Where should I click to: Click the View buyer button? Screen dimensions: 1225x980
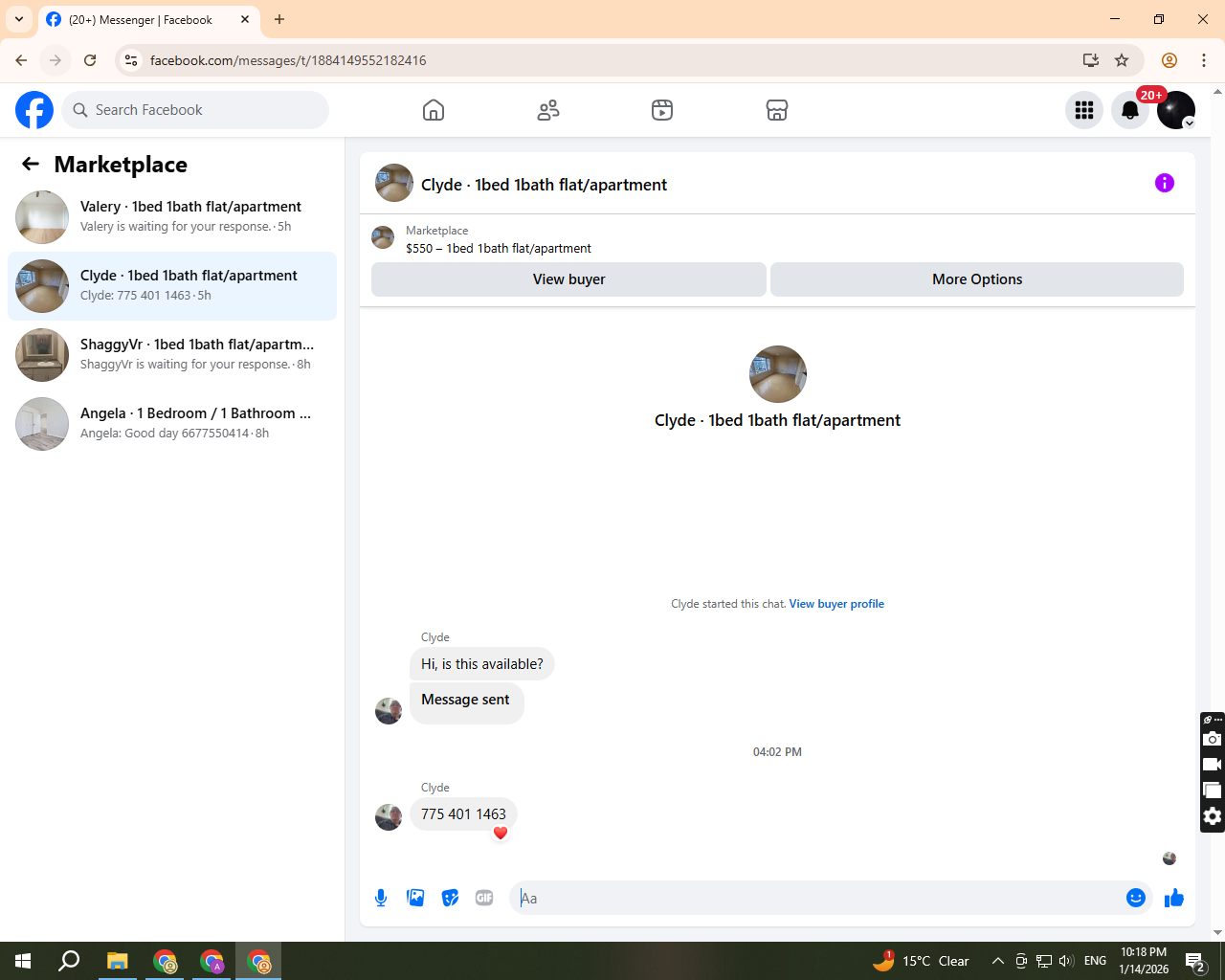point(568,279)
